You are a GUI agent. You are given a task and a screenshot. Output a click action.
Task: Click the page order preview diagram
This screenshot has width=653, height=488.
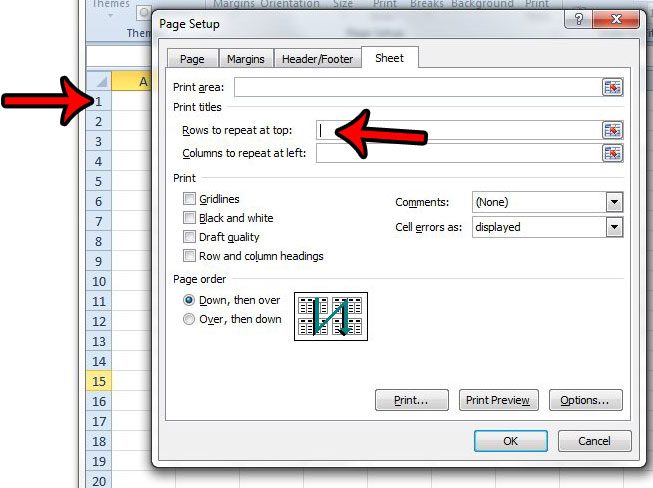tap(331, 316)
